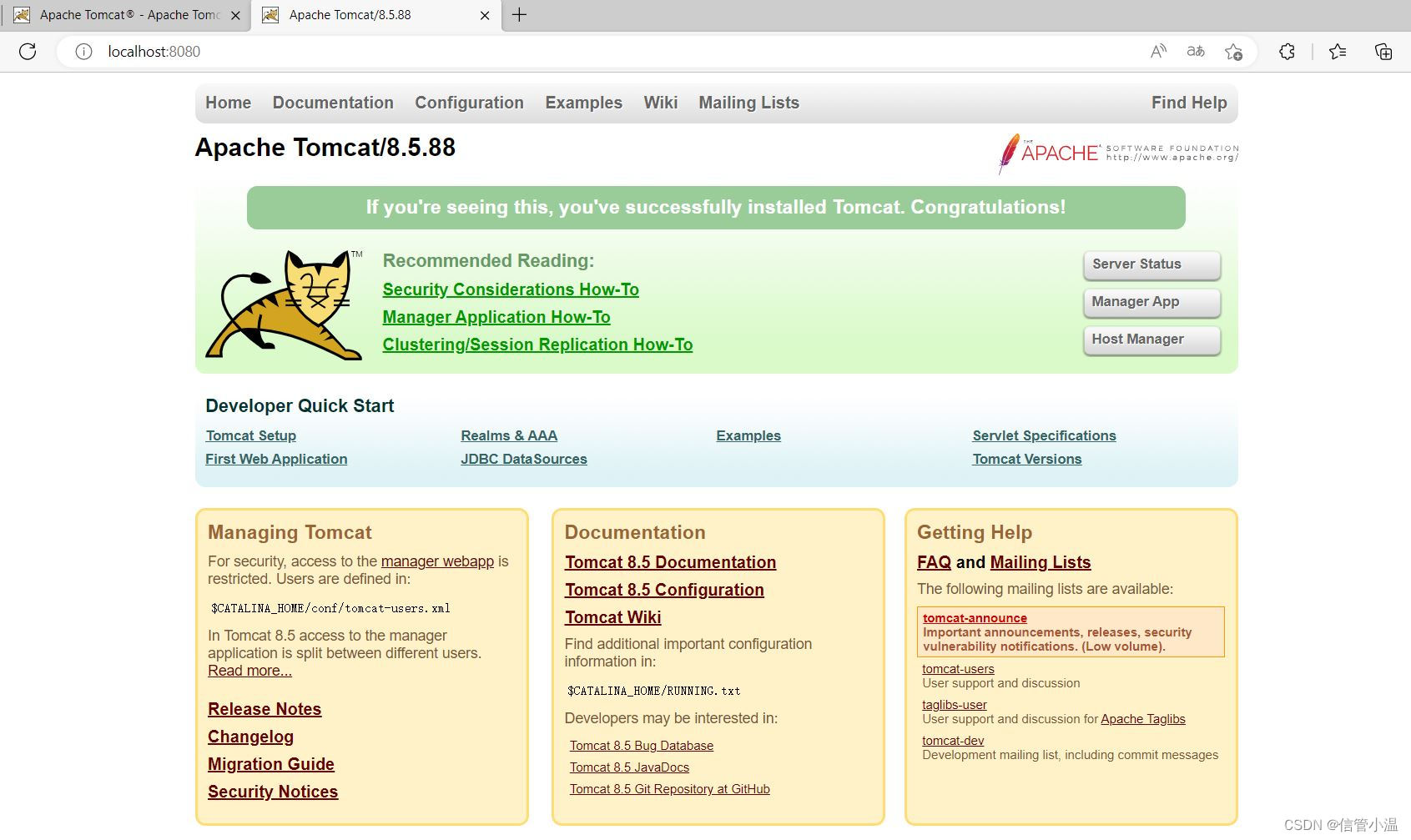Open the tomcat-announce mailing list link
This screenshot has height=840, width=1411.
pyautogui.click(x=975, y=618)
